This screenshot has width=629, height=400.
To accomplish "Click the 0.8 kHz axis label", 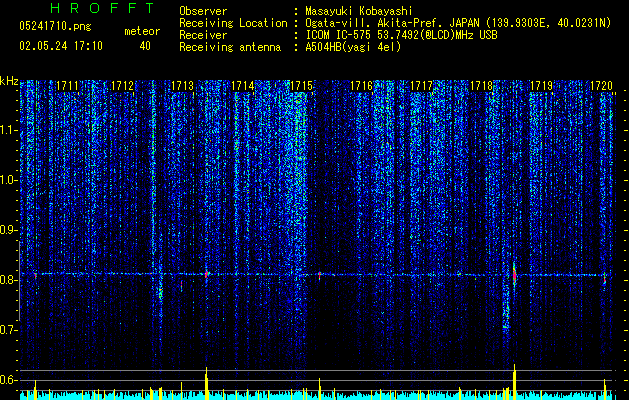I will tap(9, 280).
